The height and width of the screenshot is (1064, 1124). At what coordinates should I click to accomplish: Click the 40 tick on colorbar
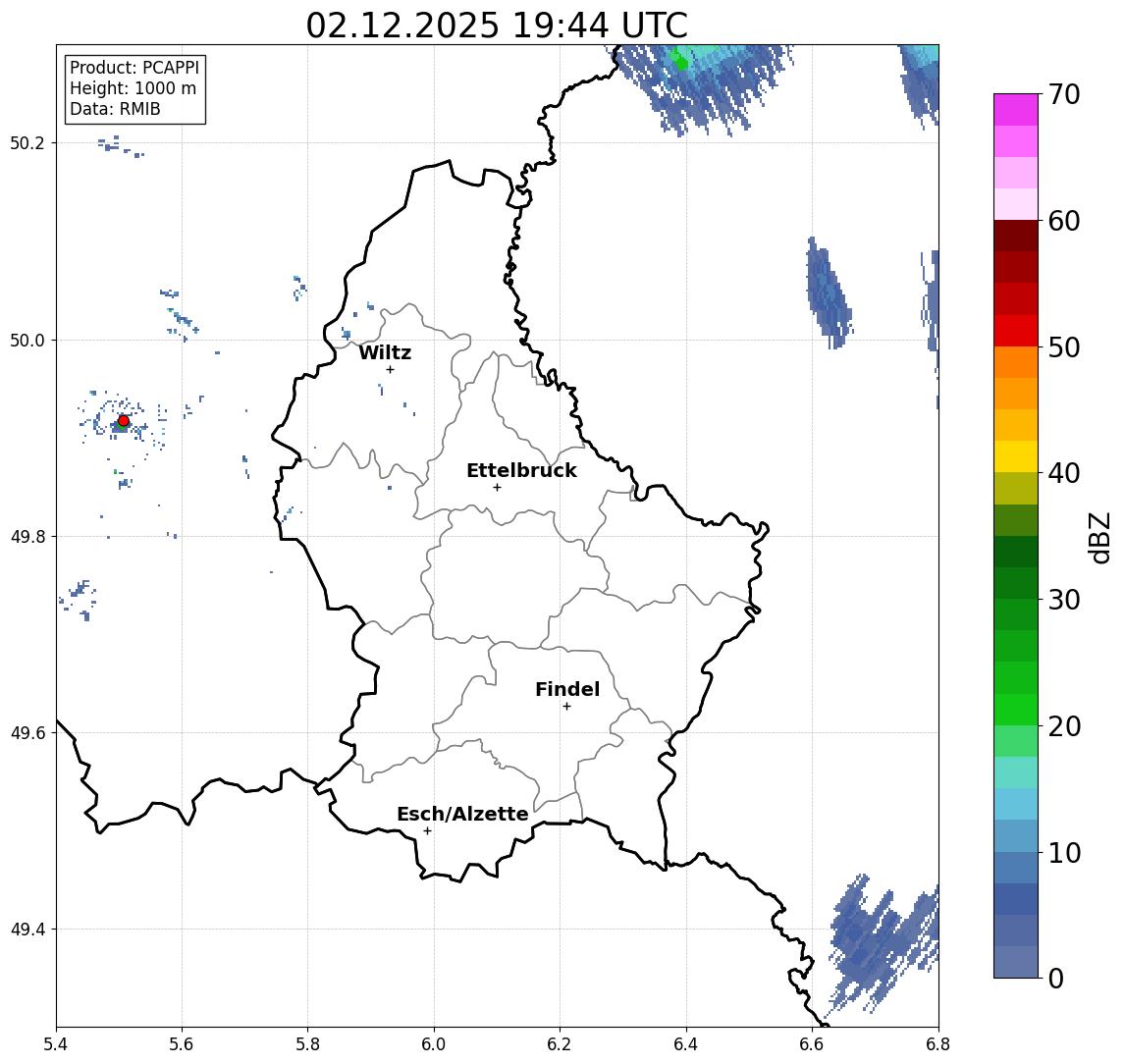pos(1063,473)
